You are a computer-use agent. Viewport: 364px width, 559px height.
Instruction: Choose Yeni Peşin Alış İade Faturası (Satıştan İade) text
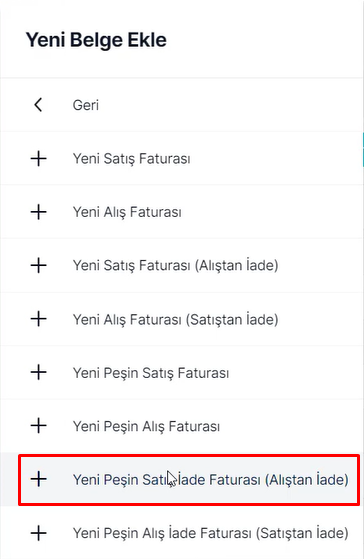point(211,534)
